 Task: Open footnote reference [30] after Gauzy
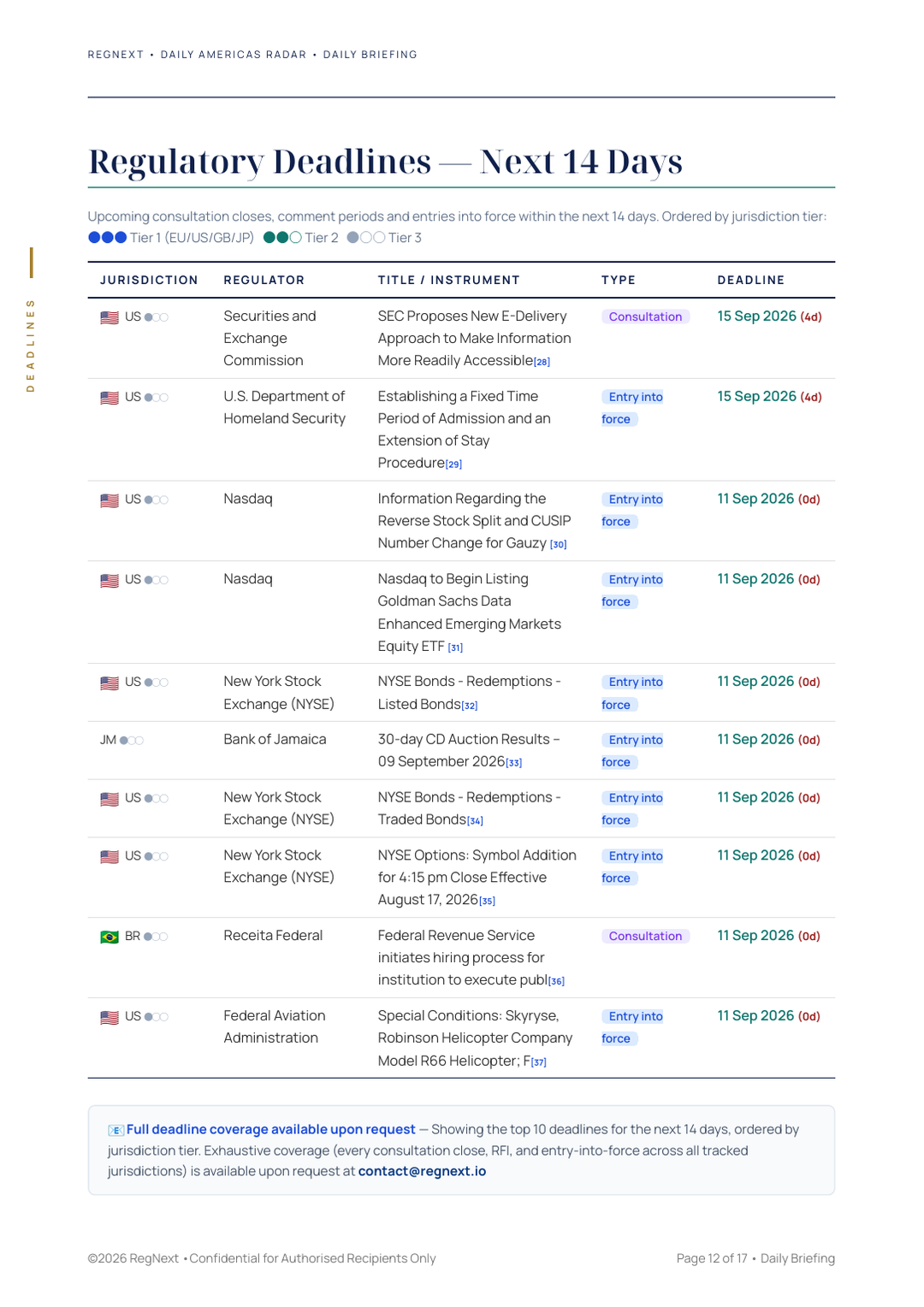click(x=559, y=545)
